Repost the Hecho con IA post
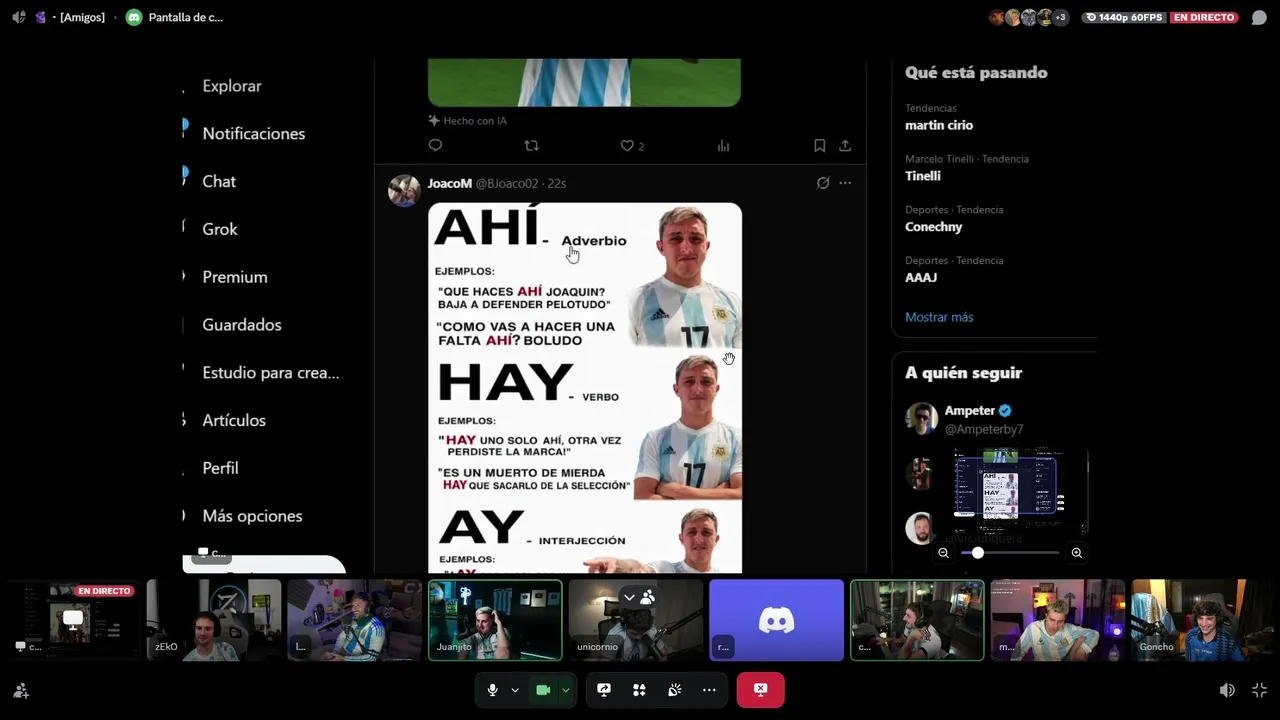Screen dimensions: 1280x720 pyautogui.click(x=531, y=146)
